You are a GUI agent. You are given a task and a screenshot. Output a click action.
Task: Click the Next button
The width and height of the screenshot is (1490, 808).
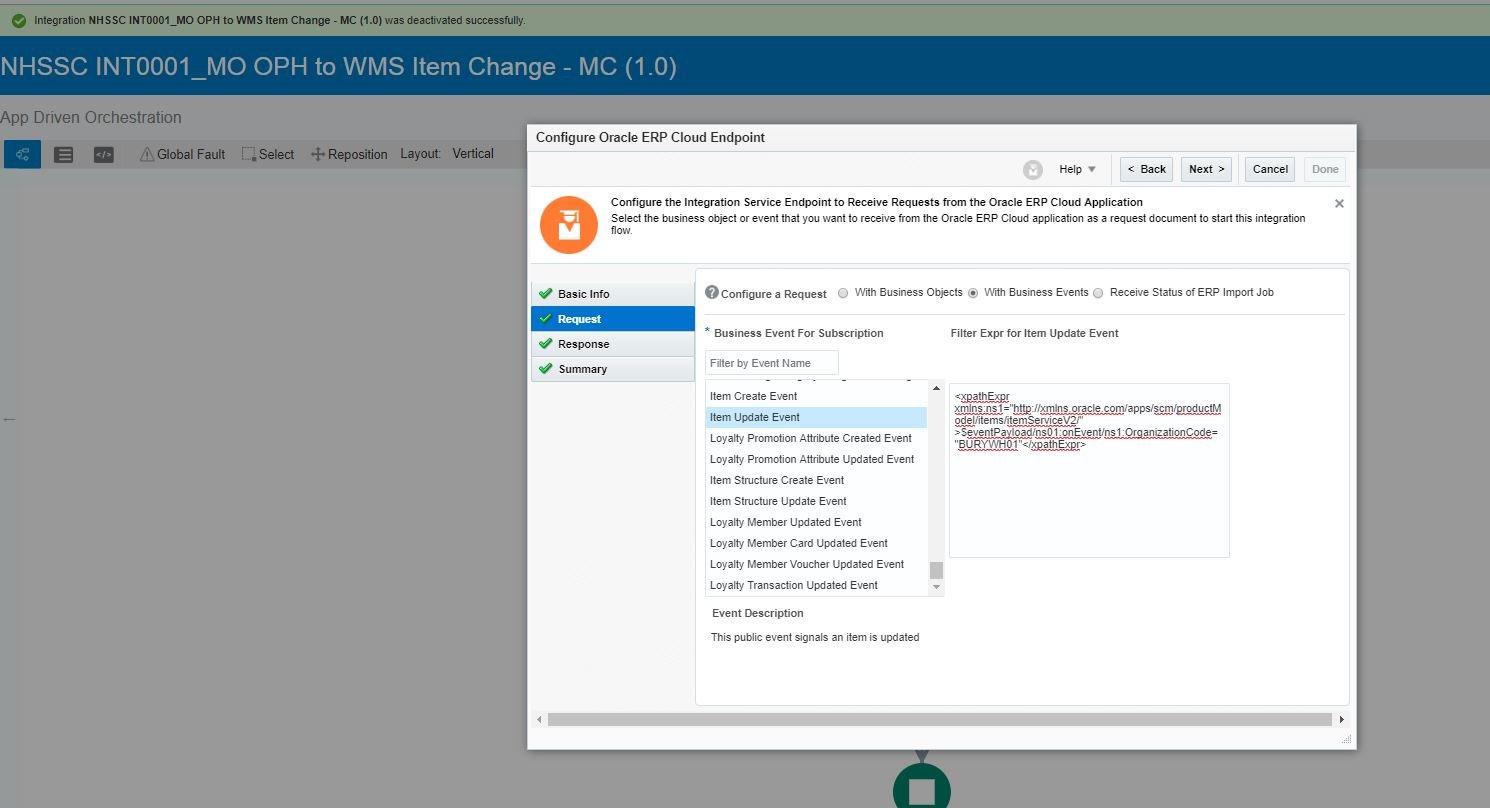1206,169
